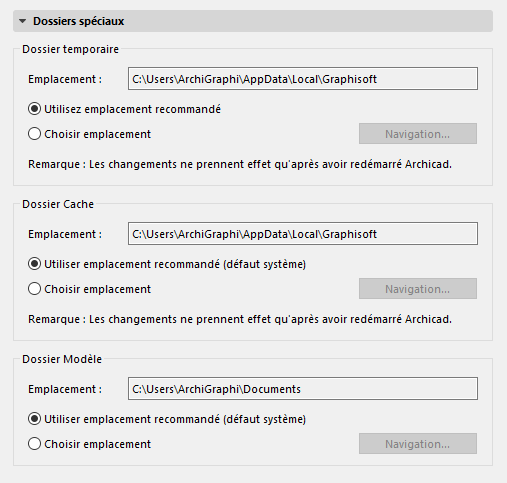Click the Emplacement label in Dossier temporaire
Screen dimensions: 507x483
pos(65,79)
